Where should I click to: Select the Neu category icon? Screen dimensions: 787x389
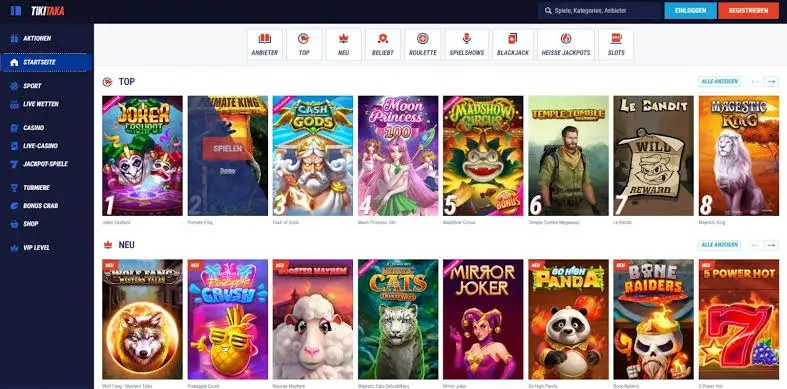tap(343, 45)
